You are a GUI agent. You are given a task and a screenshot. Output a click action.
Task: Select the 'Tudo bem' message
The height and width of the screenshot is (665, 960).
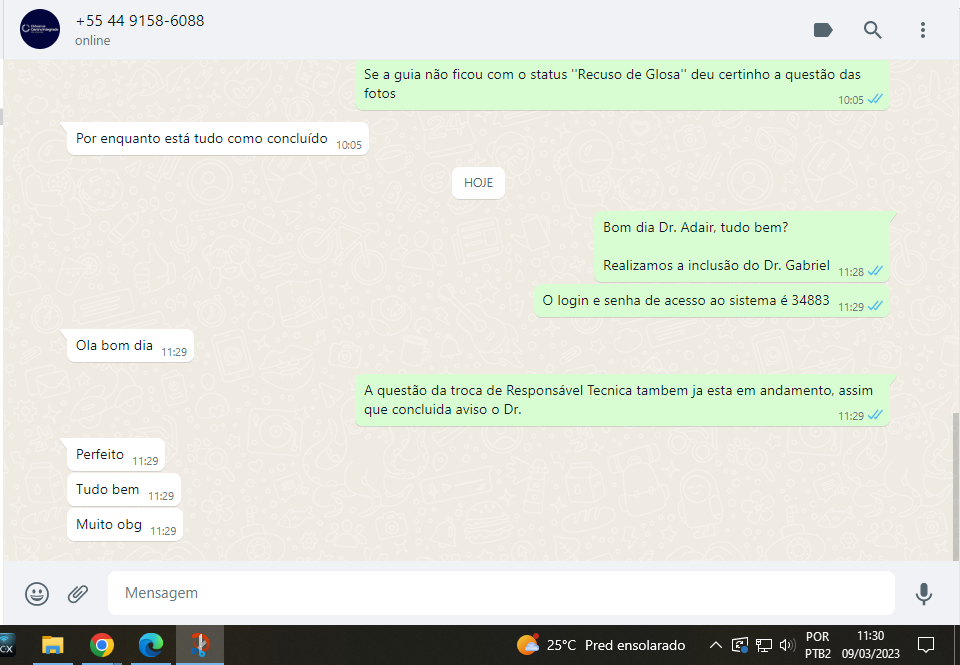pyautogui.click(x=124, y=489)
